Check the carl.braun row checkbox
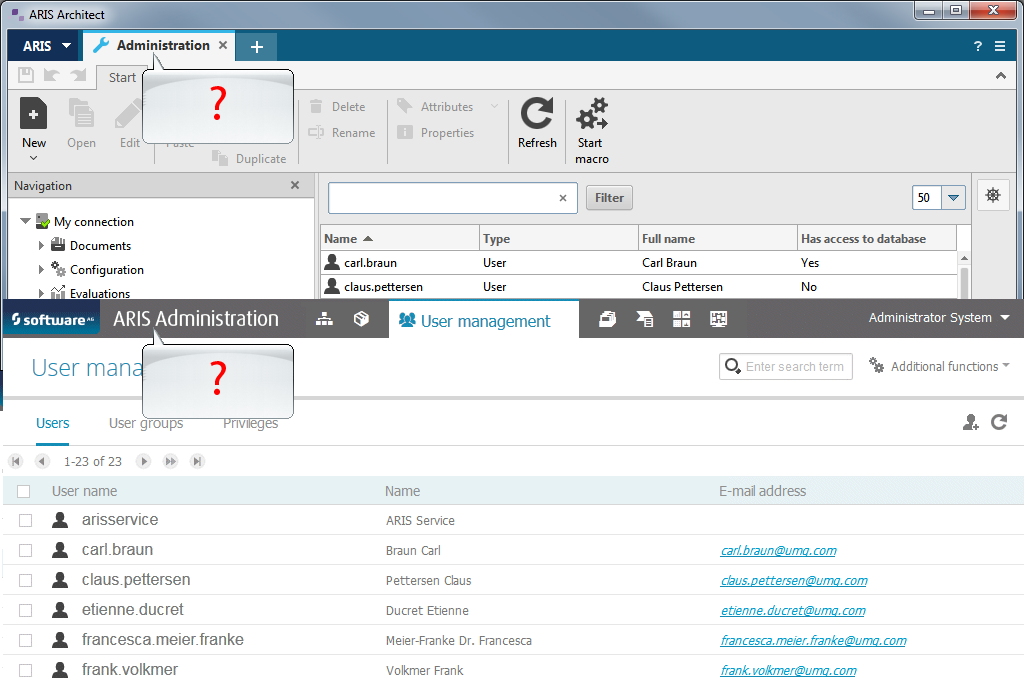 pos(25,550)
